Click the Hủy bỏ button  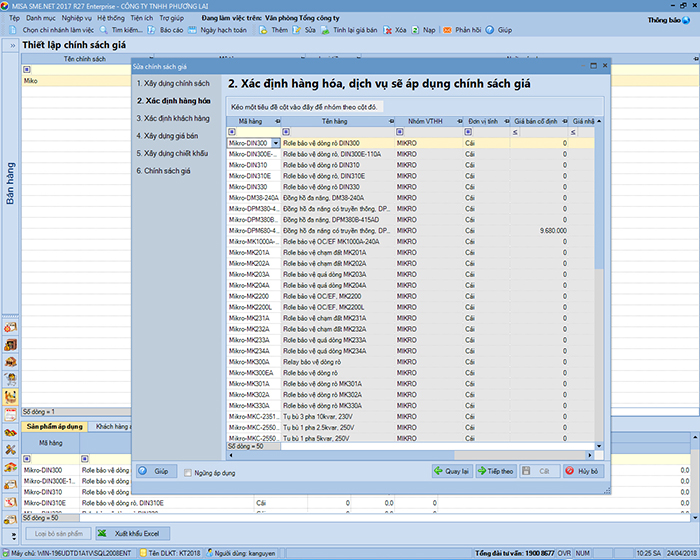[x=583, y=471]
